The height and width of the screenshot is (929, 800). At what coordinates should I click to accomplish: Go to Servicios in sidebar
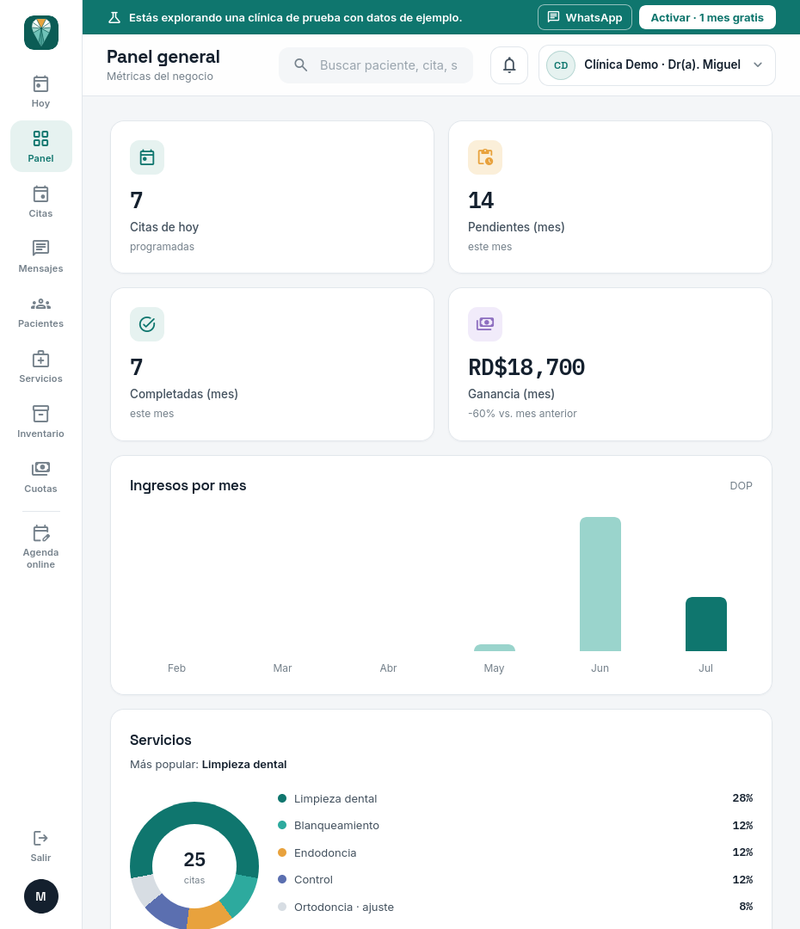41,367
